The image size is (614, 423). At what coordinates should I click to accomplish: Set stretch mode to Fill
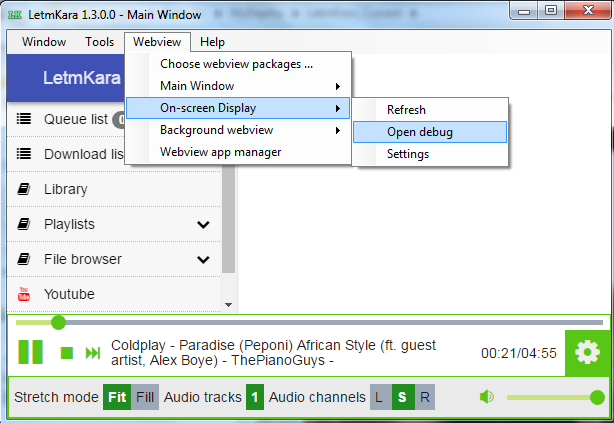pos(145,397)
